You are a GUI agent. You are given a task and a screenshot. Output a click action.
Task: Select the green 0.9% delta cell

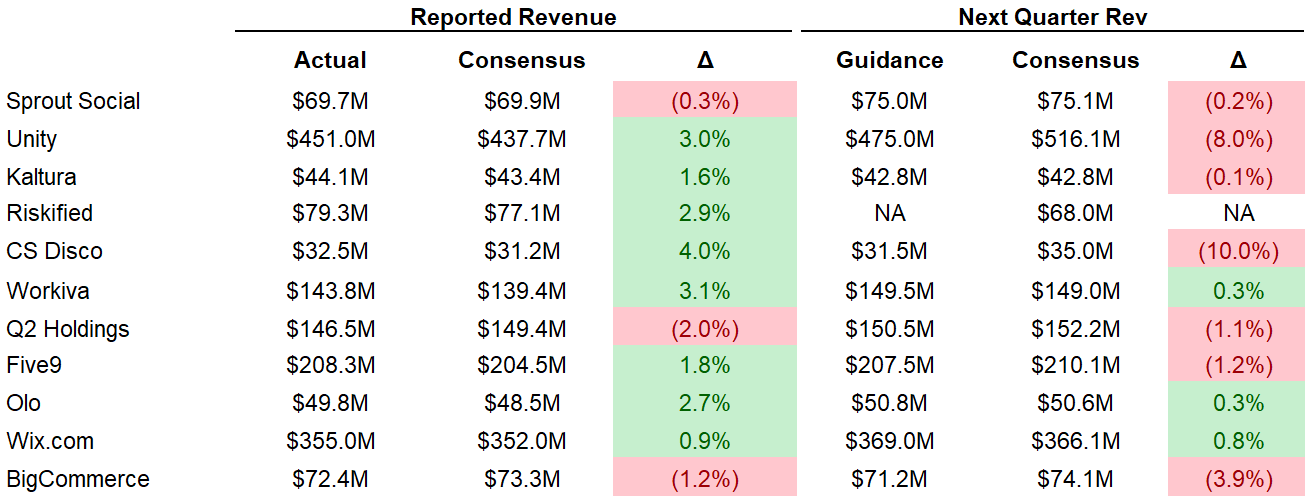(x=705, y=441)
